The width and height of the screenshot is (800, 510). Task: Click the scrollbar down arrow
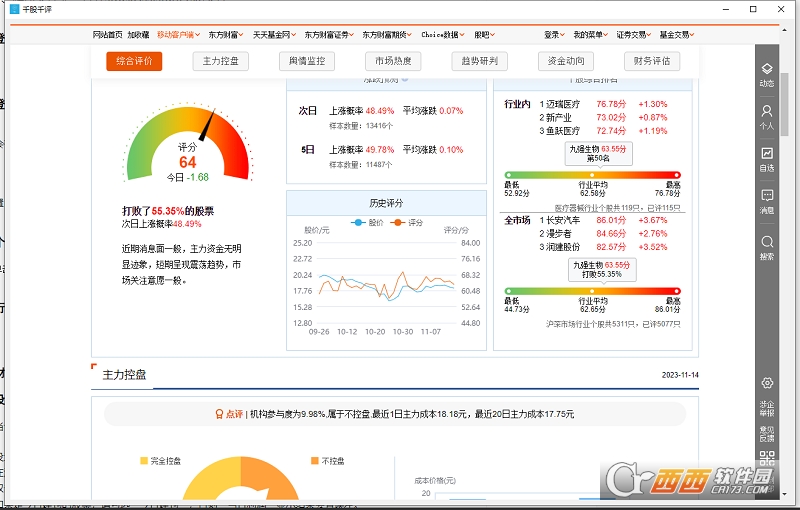pyautogui.click(x=784, y=494)
